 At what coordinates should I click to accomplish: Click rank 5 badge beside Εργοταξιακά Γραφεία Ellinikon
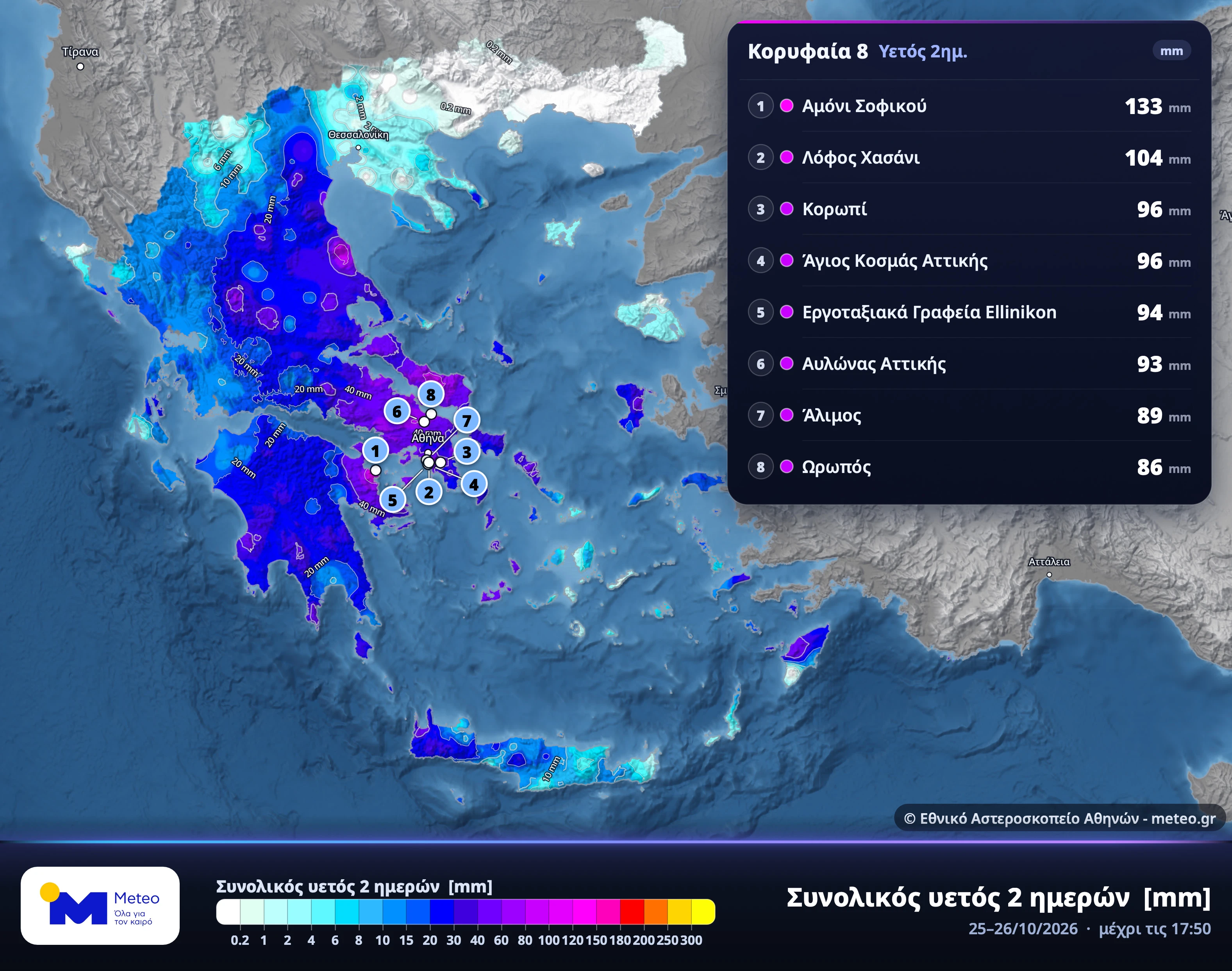761,312
